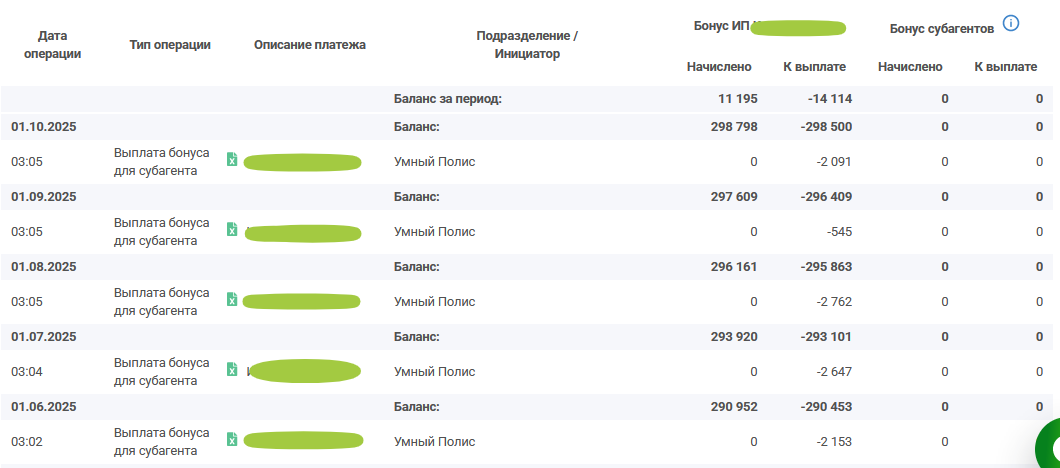Click Начислено under the Бонус ИП header

point(719,67)
